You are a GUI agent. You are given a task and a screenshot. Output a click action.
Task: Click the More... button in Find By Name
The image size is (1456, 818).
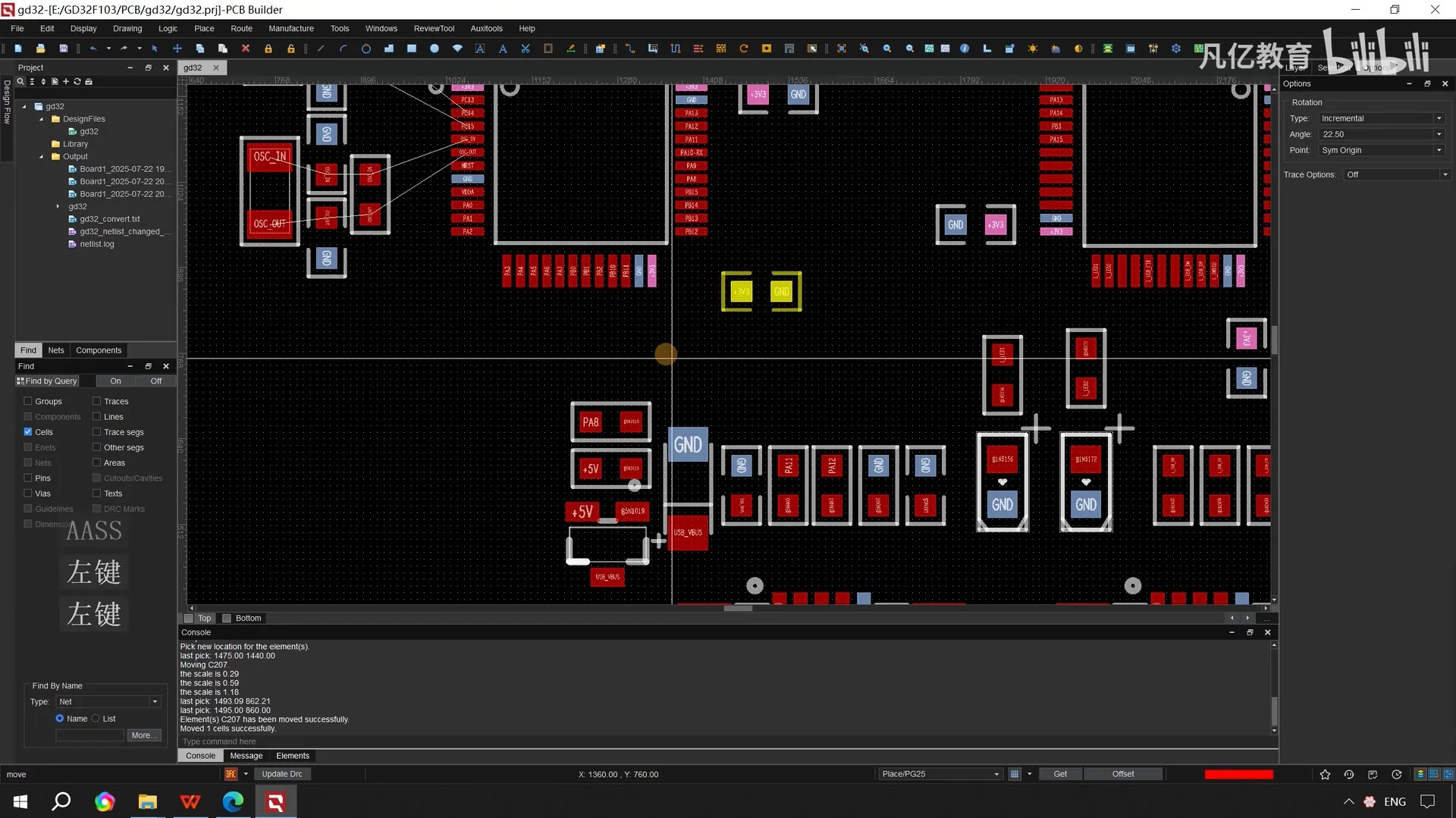coord(143,735)
